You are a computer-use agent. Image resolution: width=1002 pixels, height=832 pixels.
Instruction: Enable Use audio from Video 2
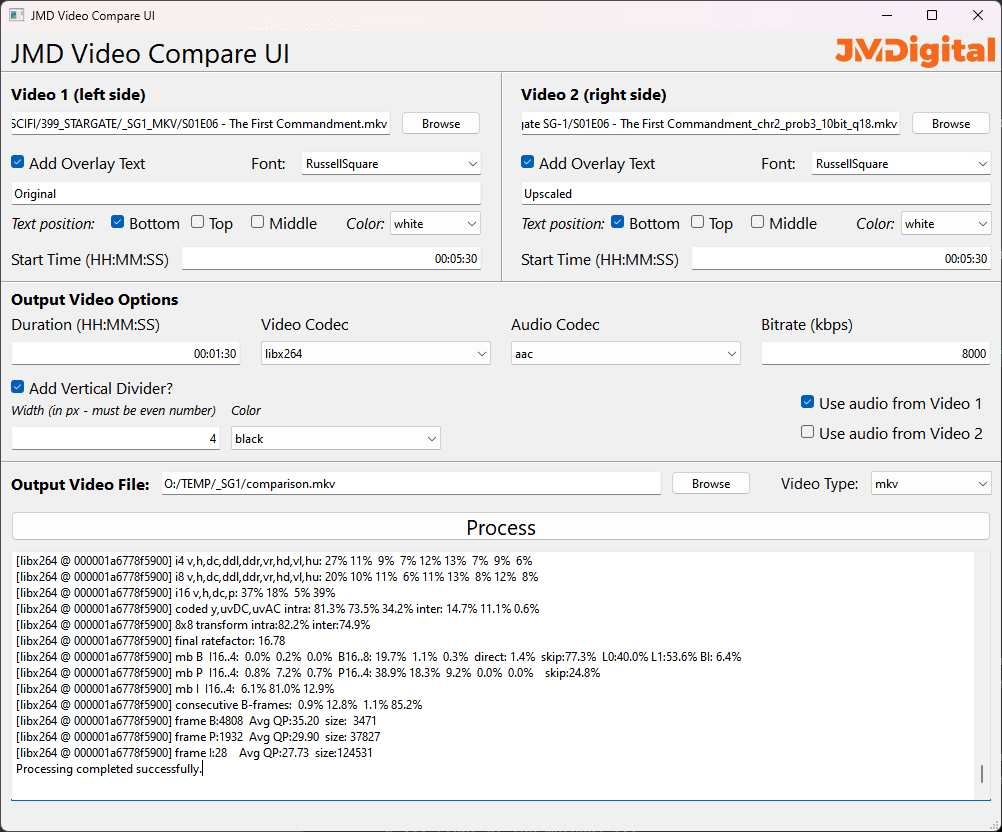(x=807, y=431)
